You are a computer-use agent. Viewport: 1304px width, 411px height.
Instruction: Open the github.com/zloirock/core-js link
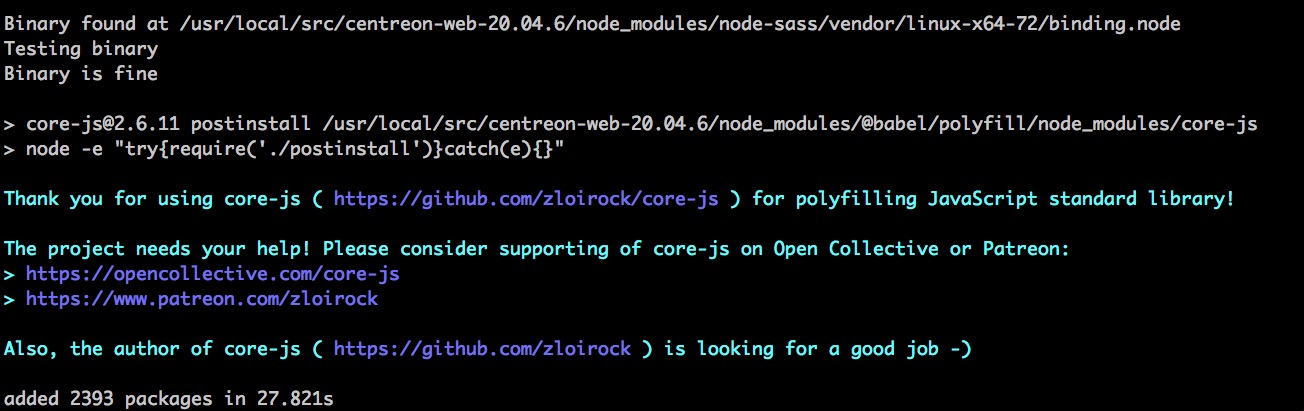click(526, 199)
